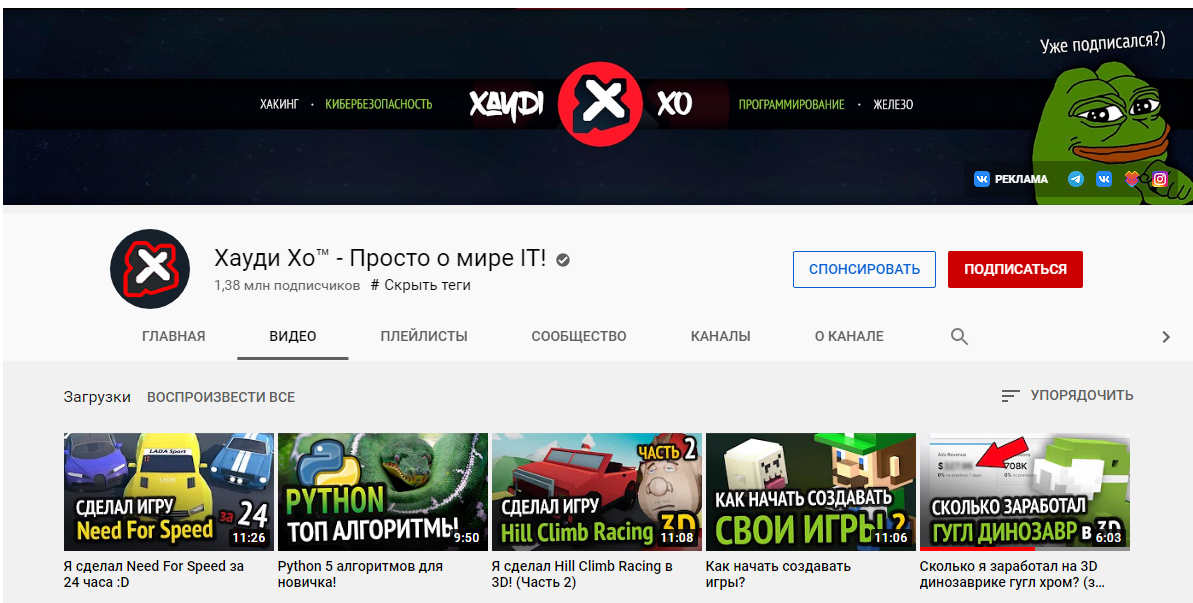Open the Каналы tab
Viewport: 1193px width, 603px height.
(721, 336)
